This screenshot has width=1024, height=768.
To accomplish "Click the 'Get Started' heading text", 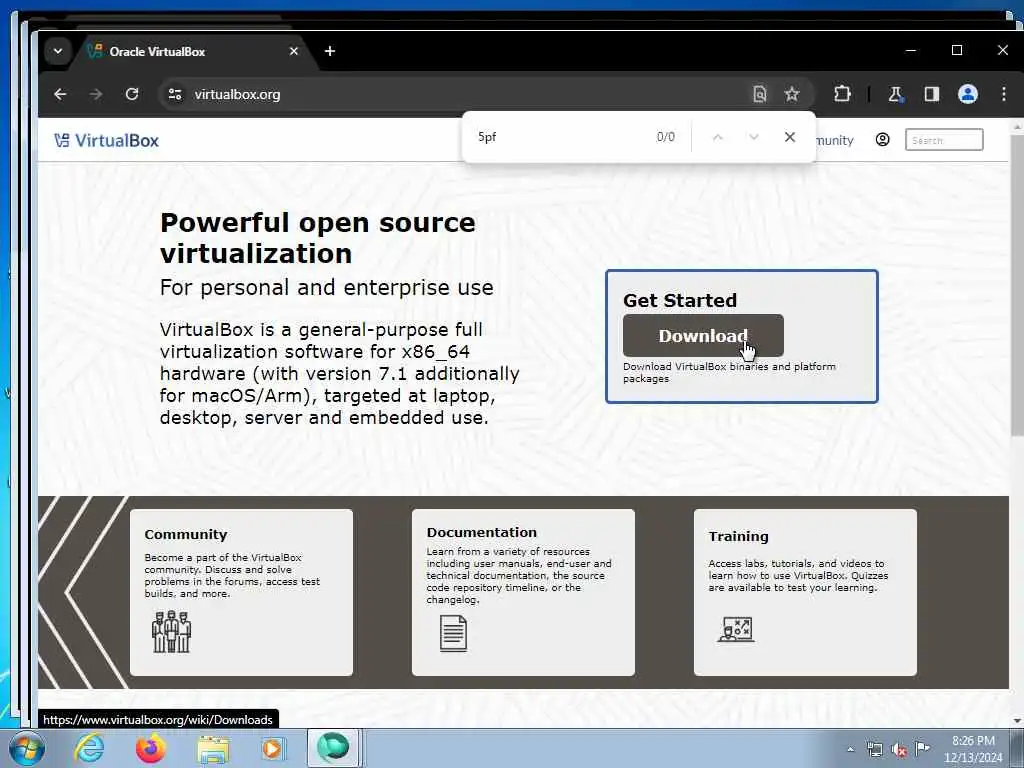I will [680, 300].
